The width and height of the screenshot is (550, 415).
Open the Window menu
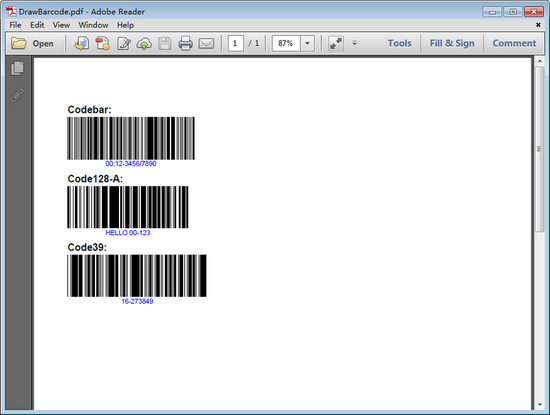[x=93, y=25]
